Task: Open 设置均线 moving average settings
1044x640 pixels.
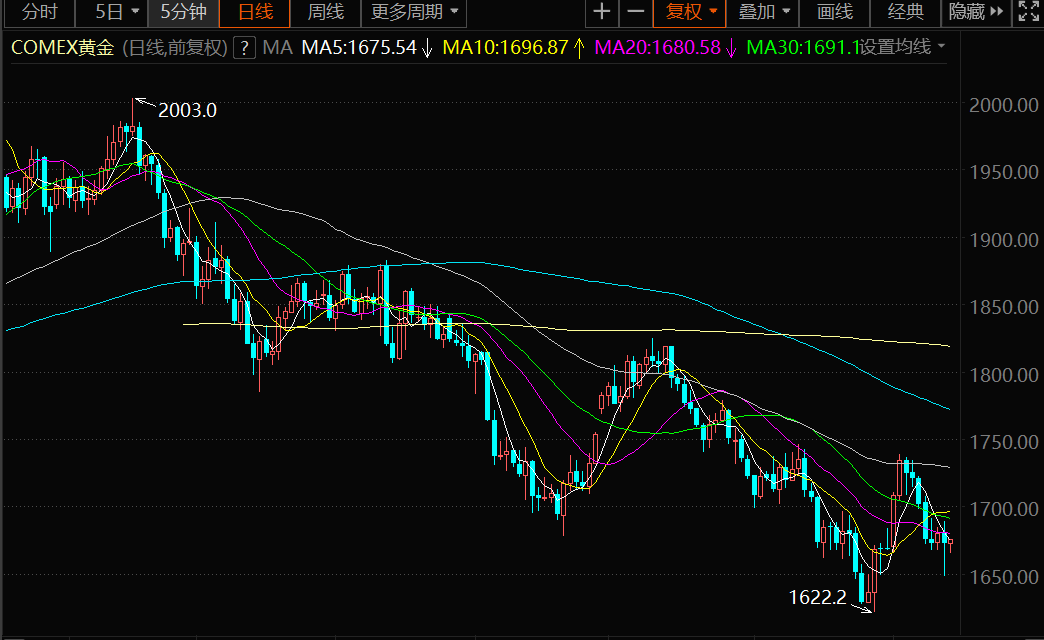Action: [x=903, y=47]
